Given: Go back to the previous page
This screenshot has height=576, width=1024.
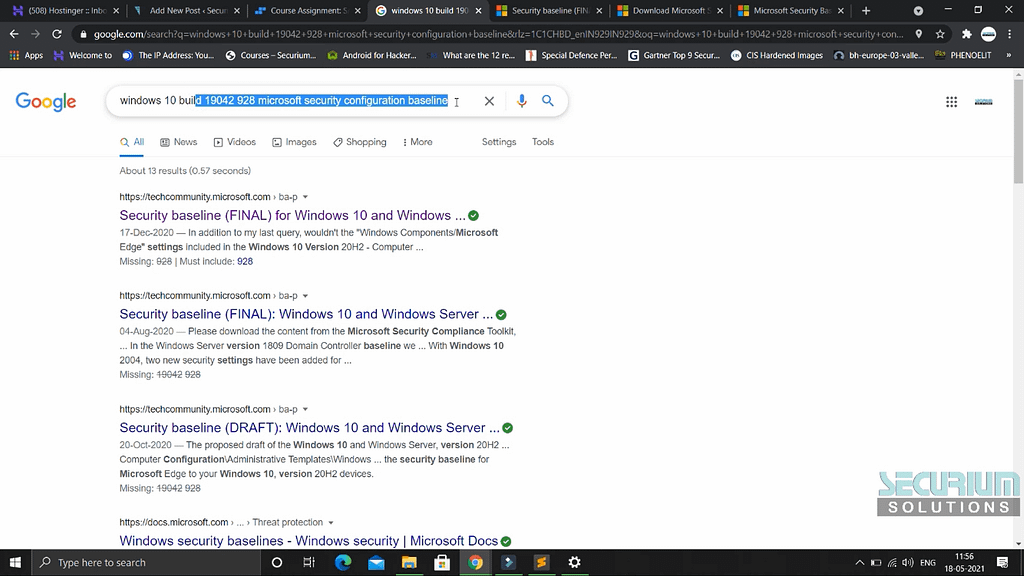Looking at the screenshot, I should pyautogui.click(x=14, y=34).
